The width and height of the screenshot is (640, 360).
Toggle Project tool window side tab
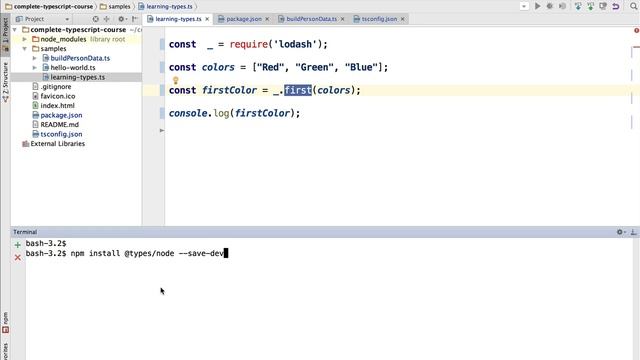pos(5,34)
